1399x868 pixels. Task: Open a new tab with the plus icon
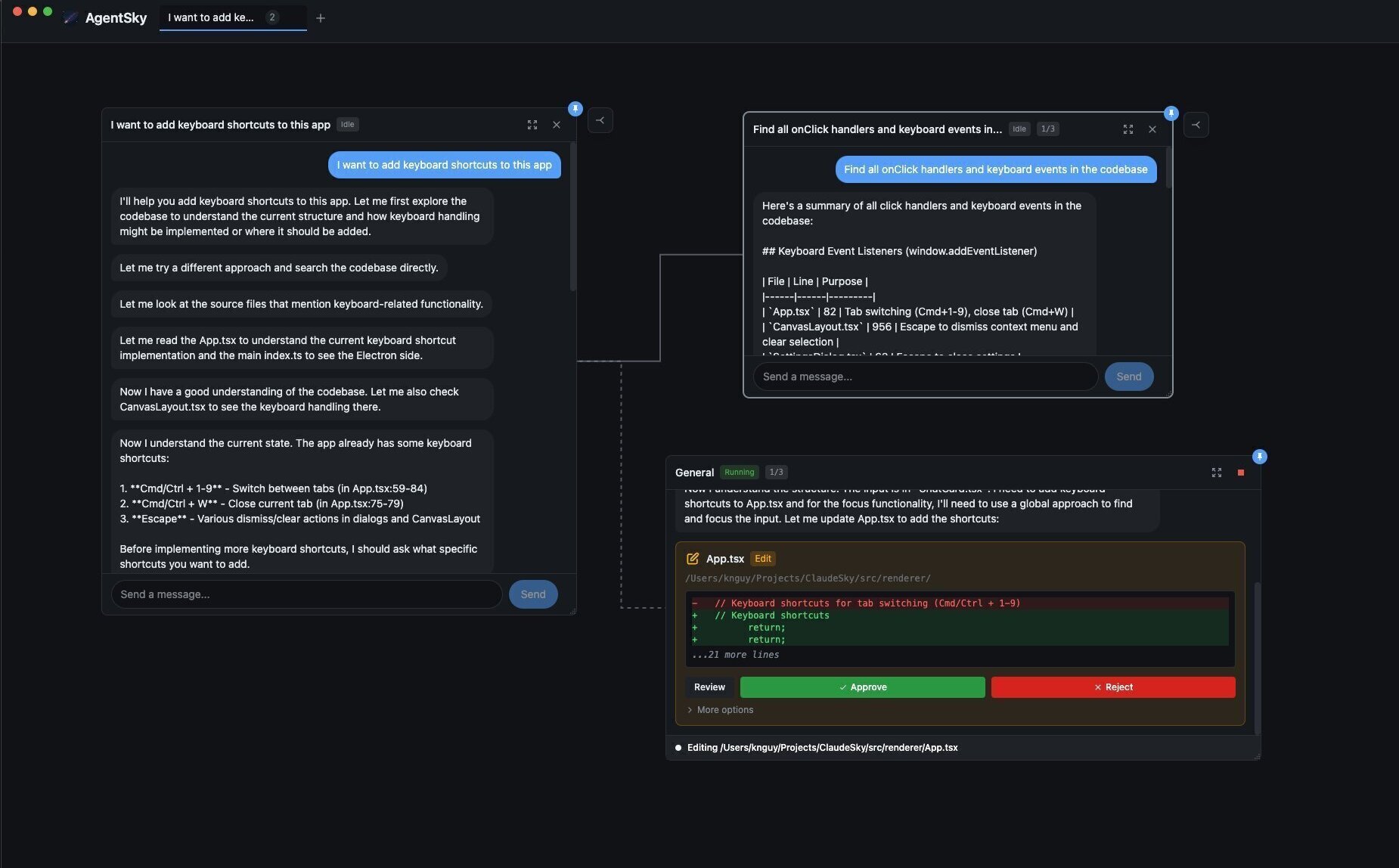(x=321, y=17)
